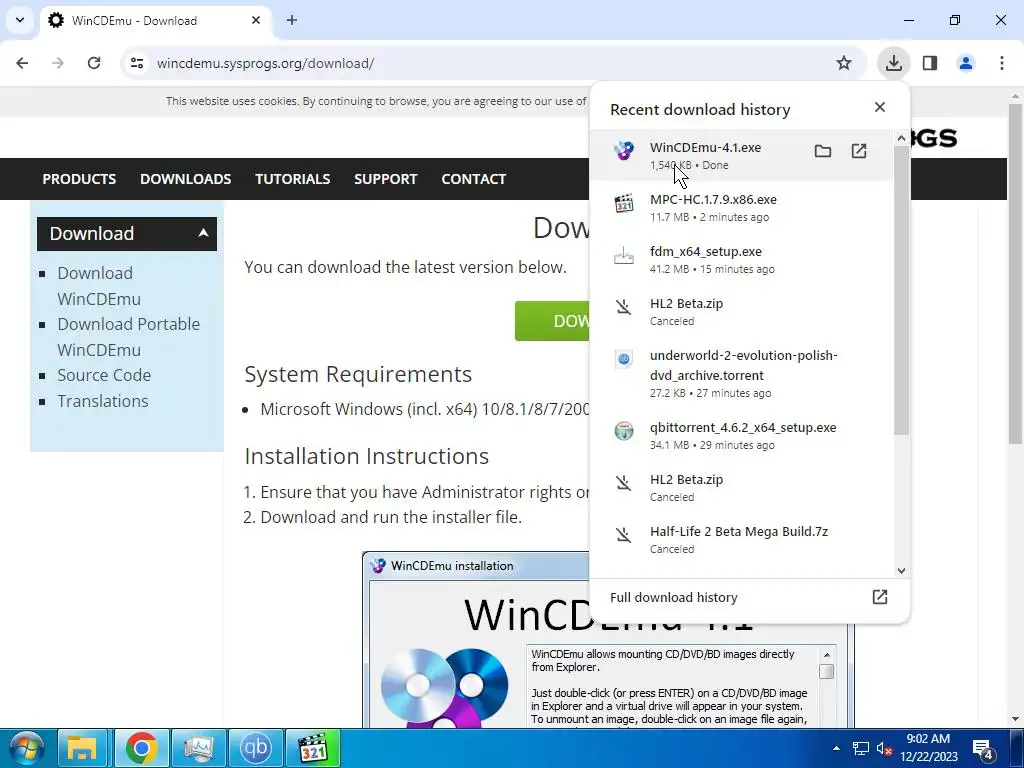Collapse the Download sidebar section arrow

203,233
